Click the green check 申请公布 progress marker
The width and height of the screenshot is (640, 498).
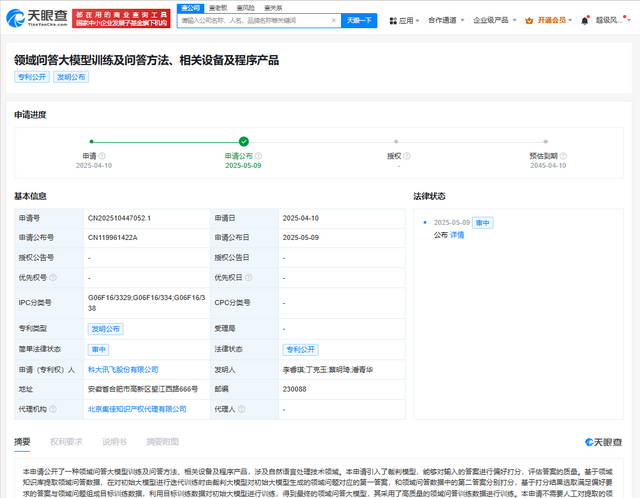[x=244, y=142]
